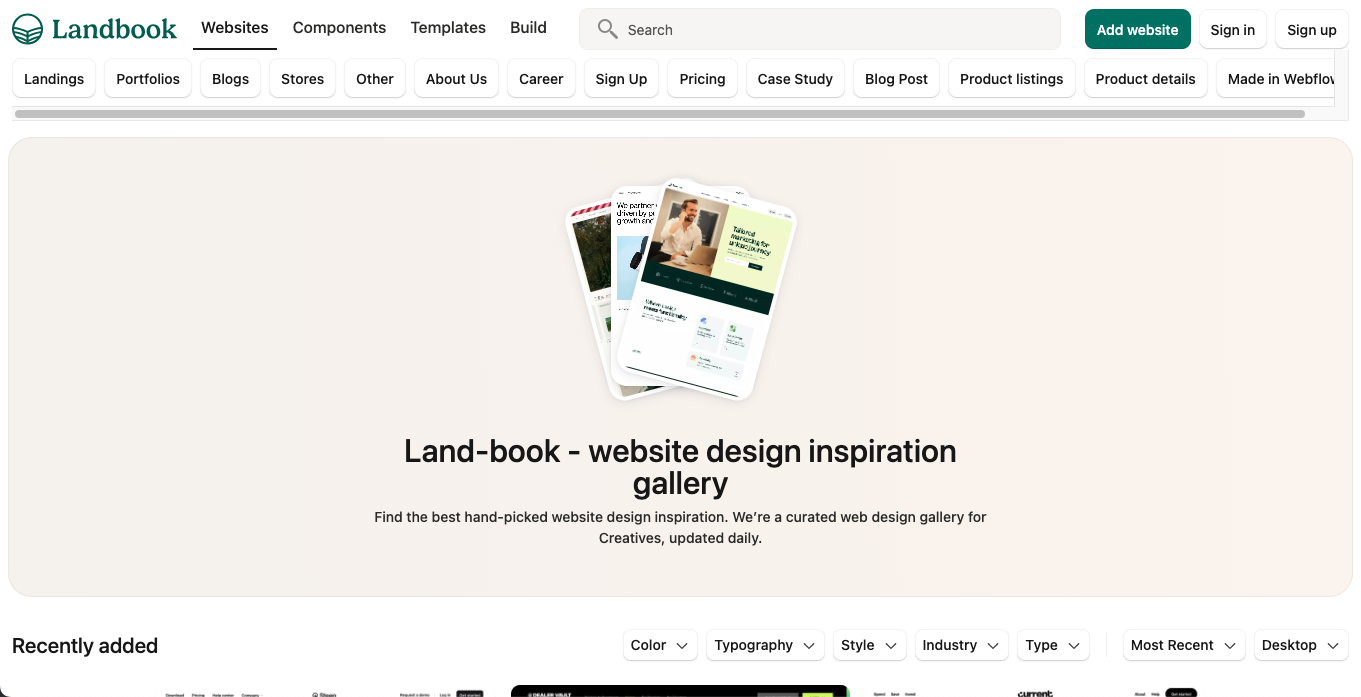
Task: Open the Templates tab
Action: tap(448, 28)
